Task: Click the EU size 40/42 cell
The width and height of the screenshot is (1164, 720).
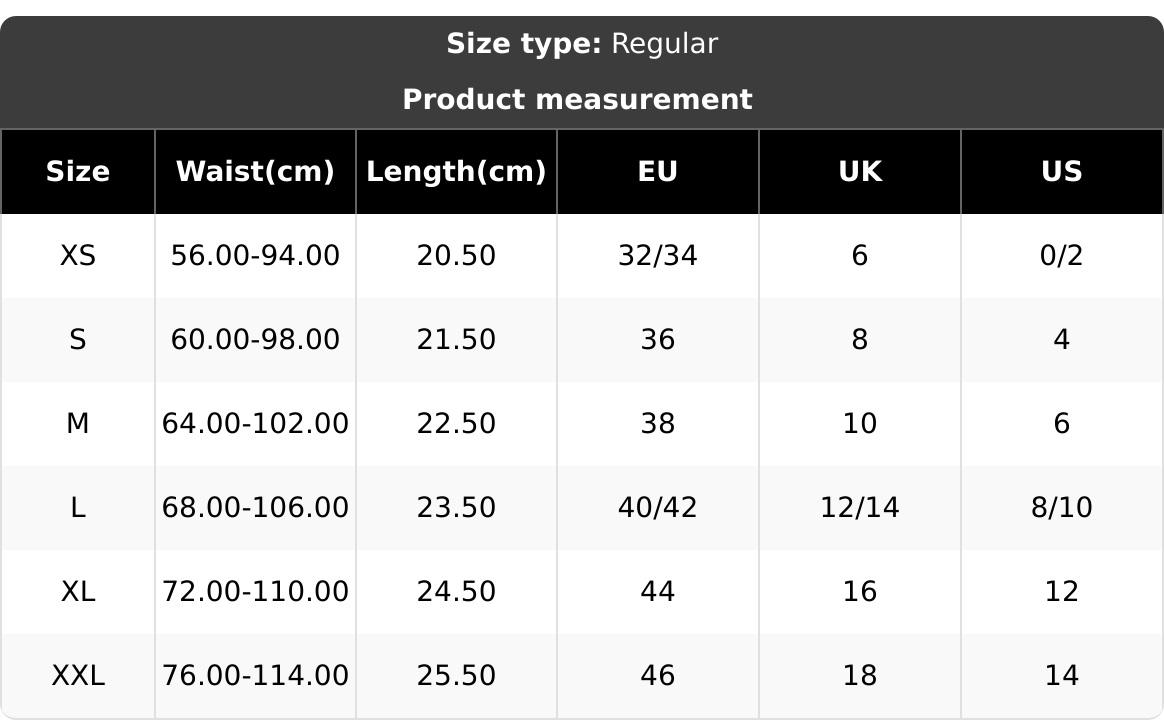Action: (x=658, y=508)
